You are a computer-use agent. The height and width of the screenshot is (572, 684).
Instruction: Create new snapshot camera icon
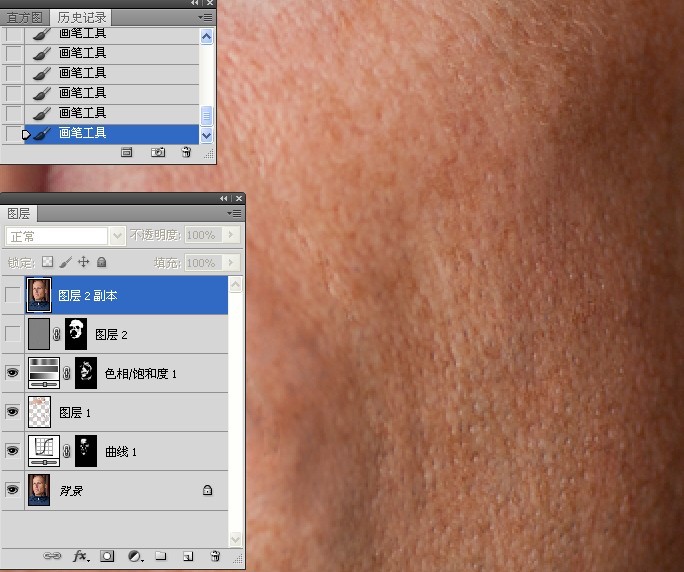(158, 152)
